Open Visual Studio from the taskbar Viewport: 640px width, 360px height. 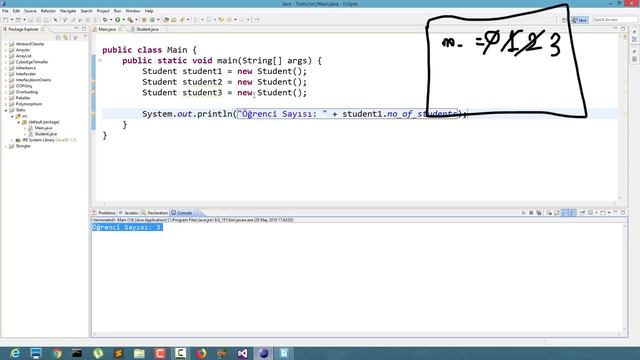(242, 353)
